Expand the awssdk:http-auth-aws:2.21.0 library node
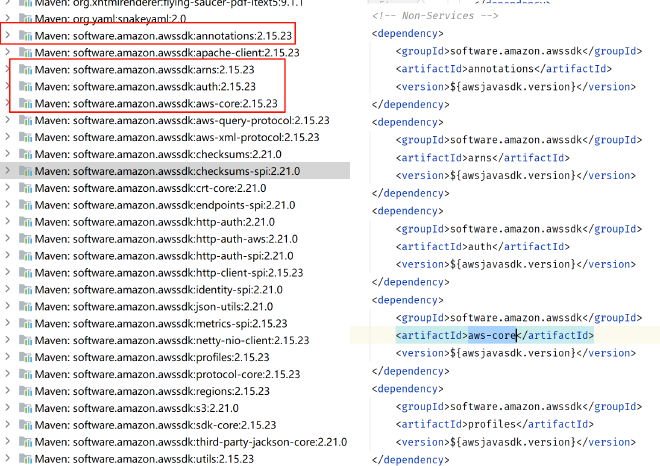 (8, 239)
